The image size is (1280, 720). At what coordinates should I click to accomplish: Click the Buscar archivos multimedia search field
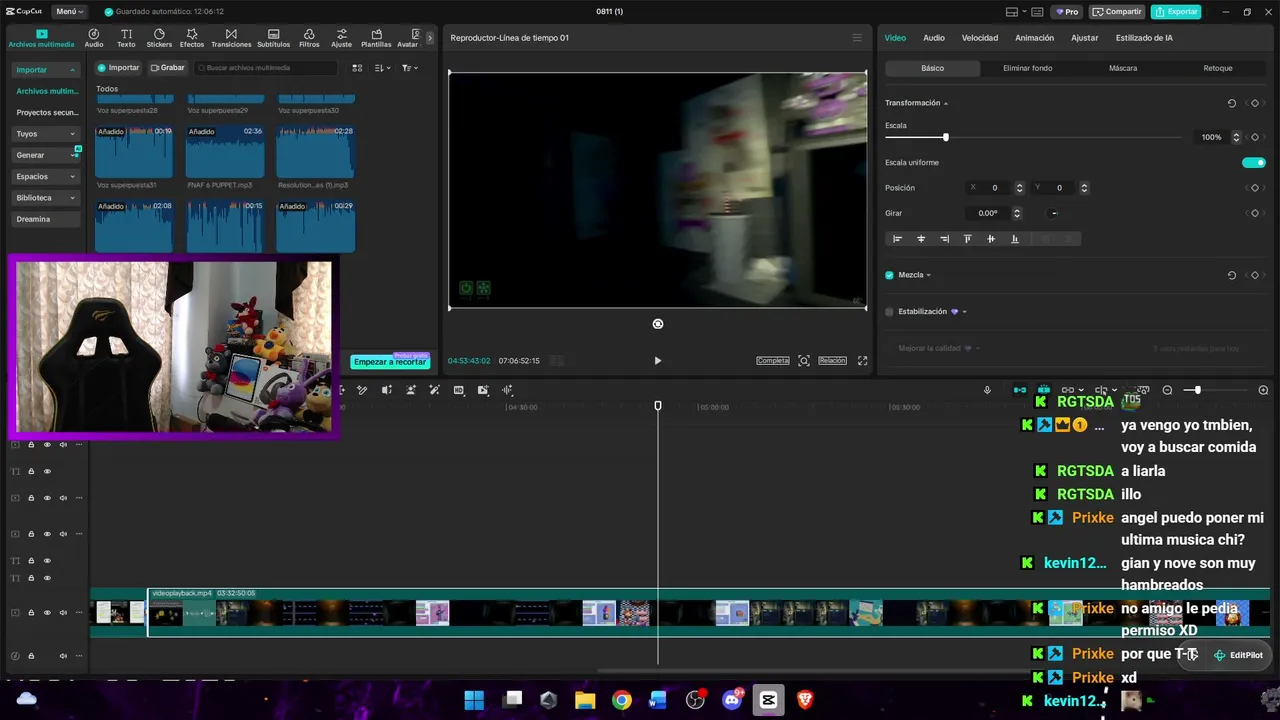click(x=266, y=68)
